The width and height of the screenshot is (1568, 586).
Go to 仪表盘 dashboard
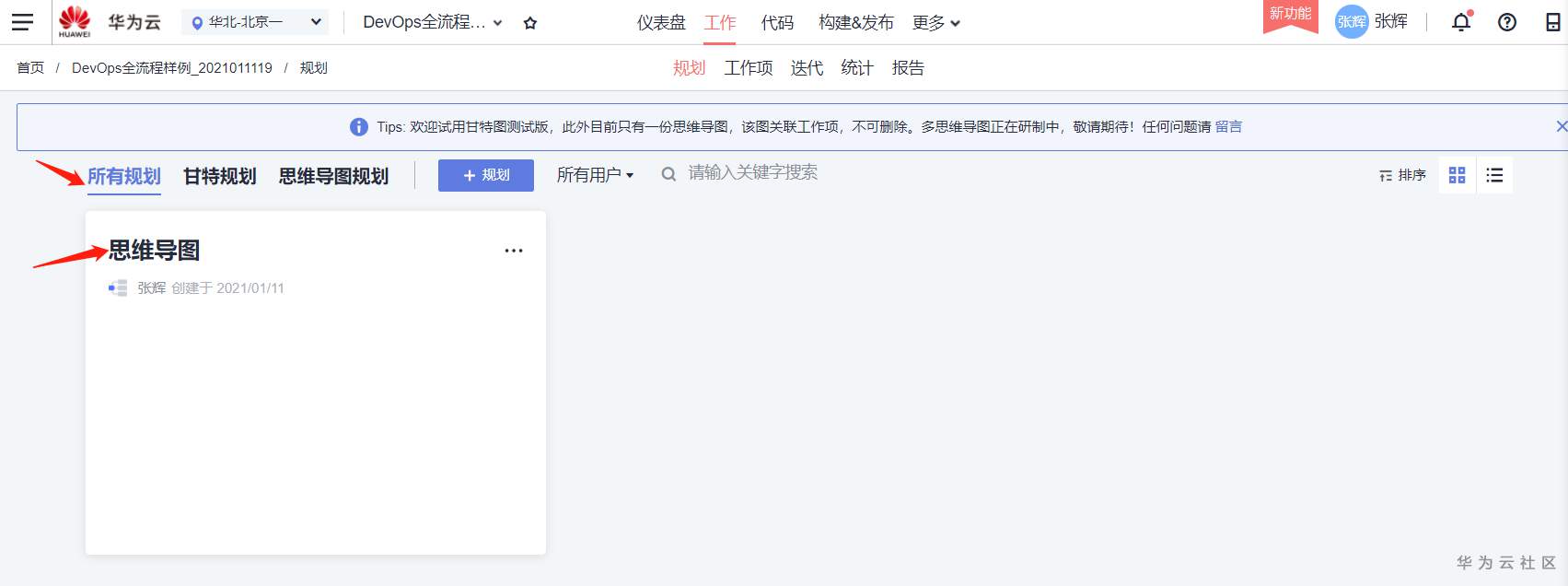point(661,23)
